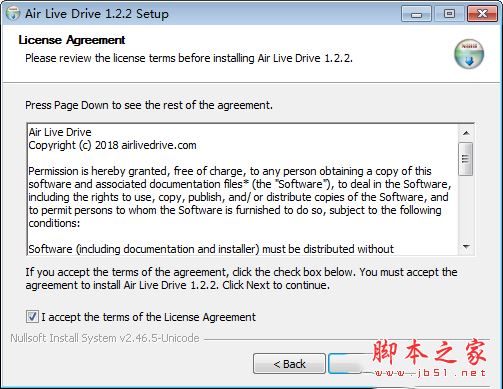This screenshot has width=503, height=389.
Task: Go to the previous step with the Back button
Action: click(x=289, y=364)
